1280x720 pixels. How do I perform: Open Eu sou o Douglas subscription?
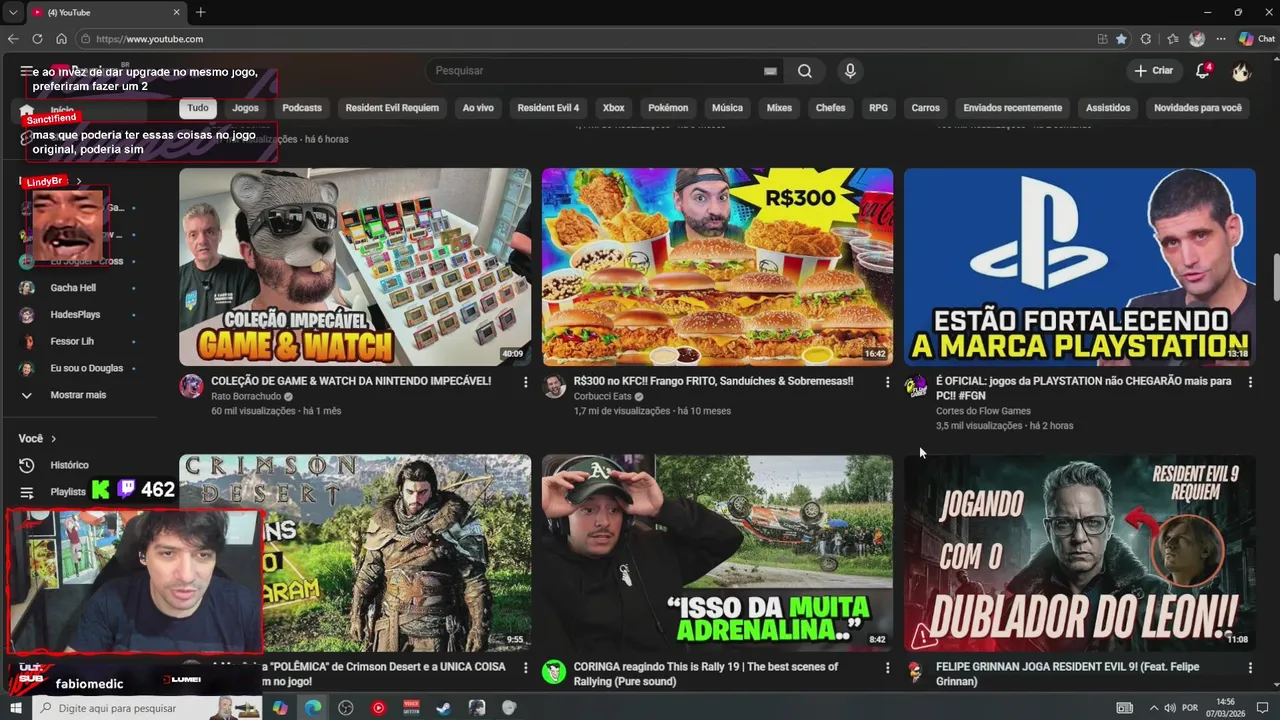(x=86, y=368)
